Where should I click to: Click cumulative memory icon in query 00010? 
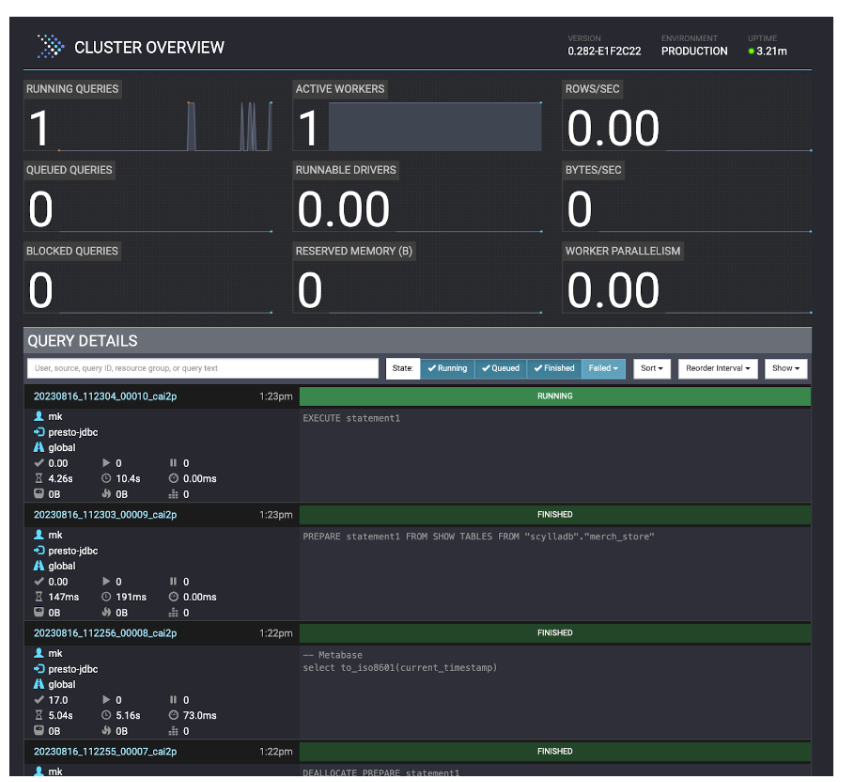click(x=173, y=494)
